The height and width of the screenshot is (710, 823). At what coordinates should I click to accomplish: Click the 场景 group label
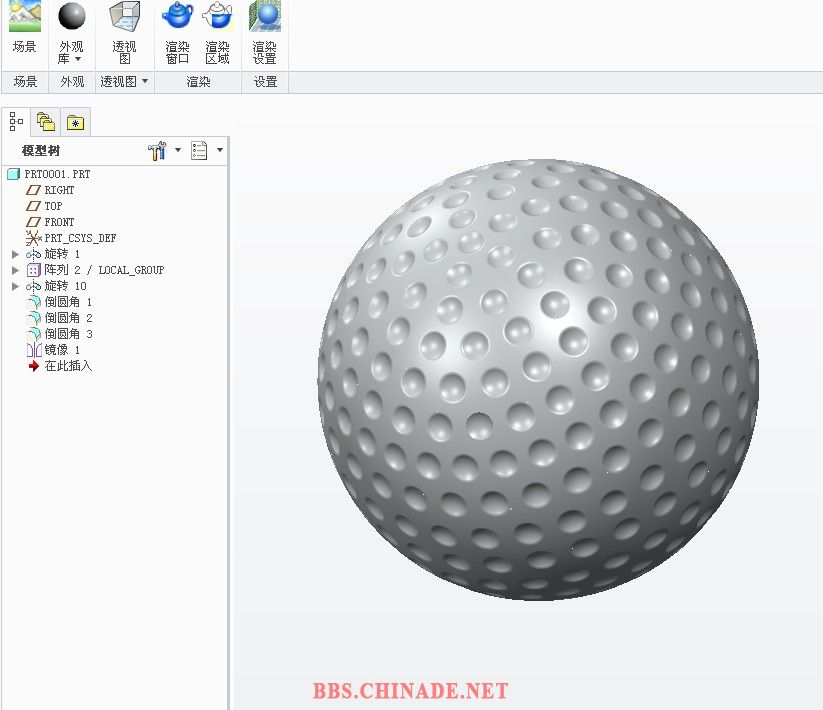point(25,81)
